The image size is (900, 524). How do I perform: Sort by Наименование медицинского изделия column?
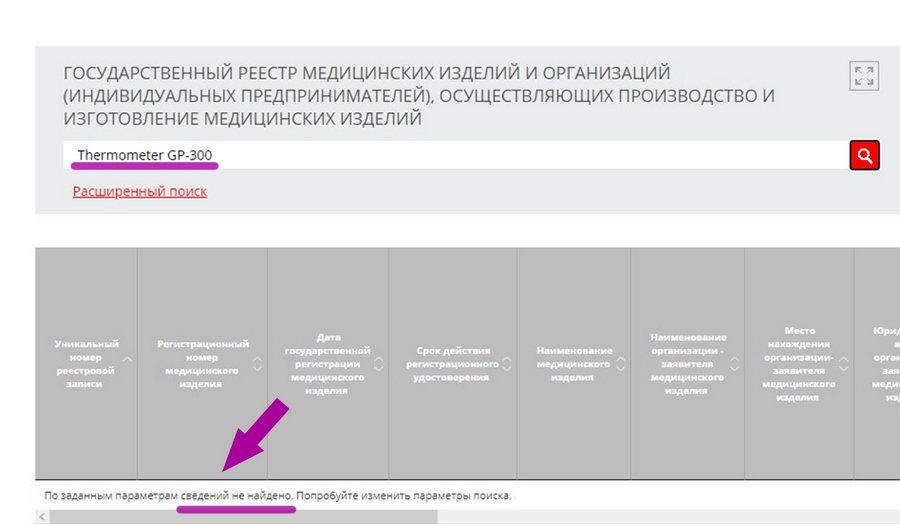(x=620, y=363)
